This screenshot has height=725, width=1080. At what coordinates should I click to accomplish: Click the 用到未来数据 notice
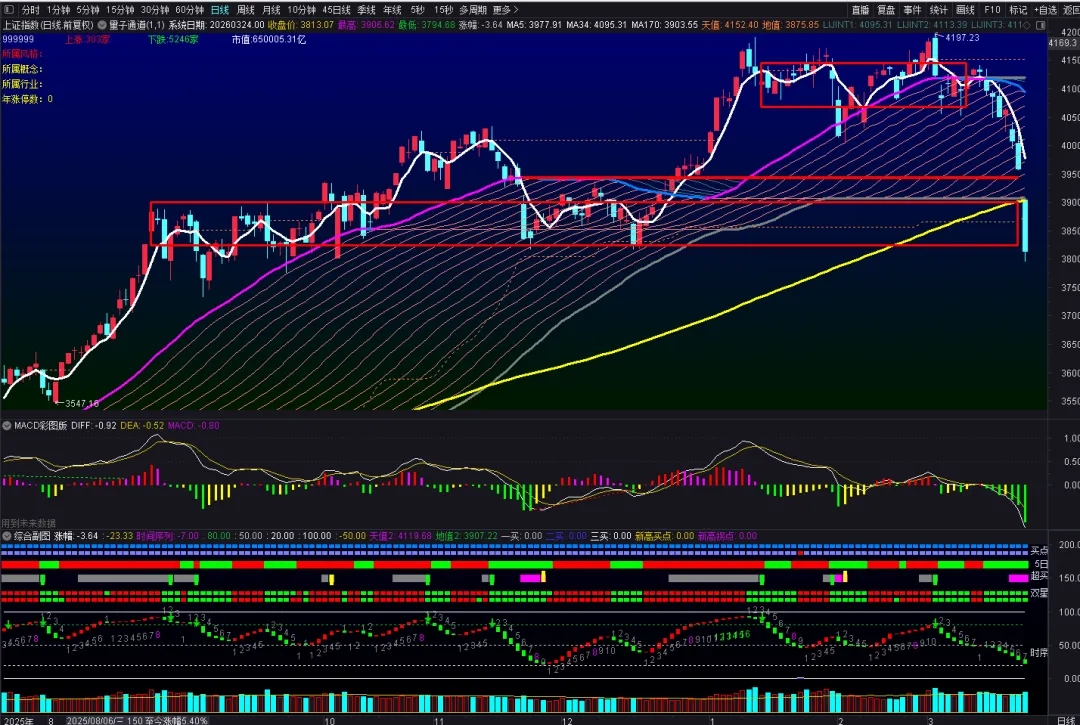[29, 523]
